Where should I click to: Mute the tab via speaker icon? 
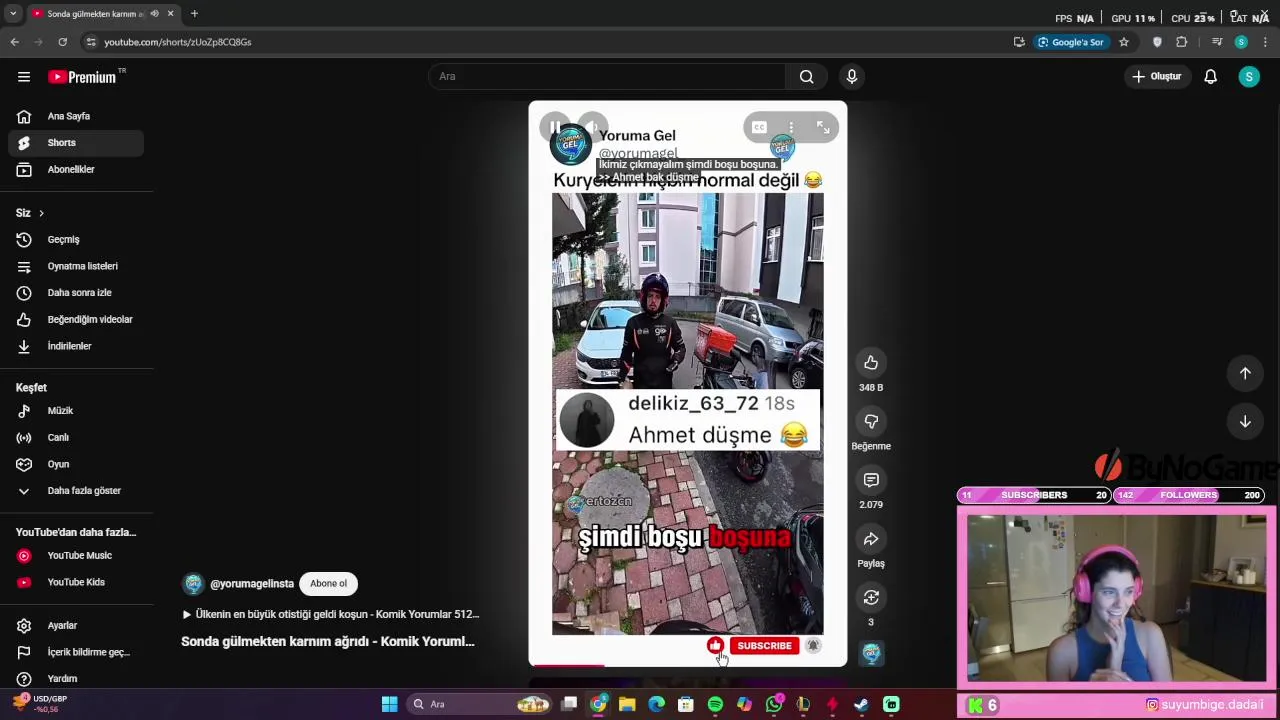(x=154, y=14)
